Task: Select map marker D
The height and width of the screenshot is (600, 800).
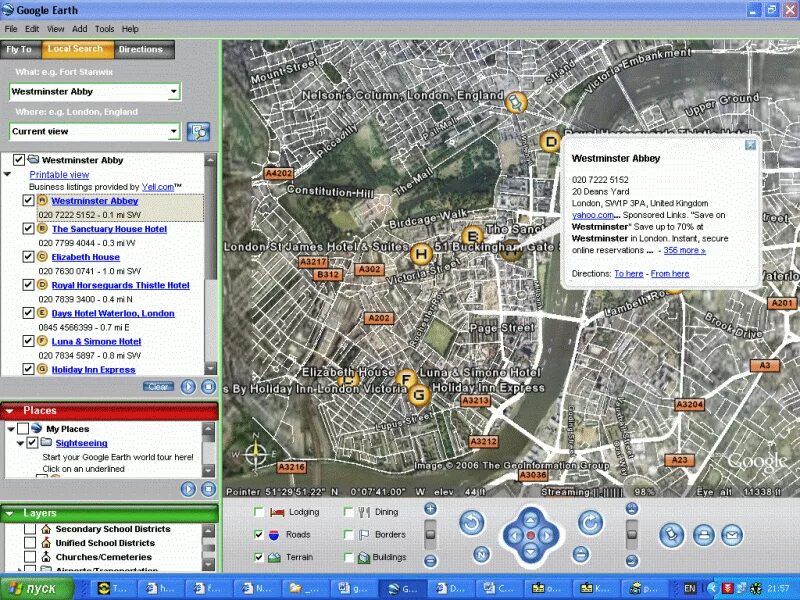Action: click(550, 141)
